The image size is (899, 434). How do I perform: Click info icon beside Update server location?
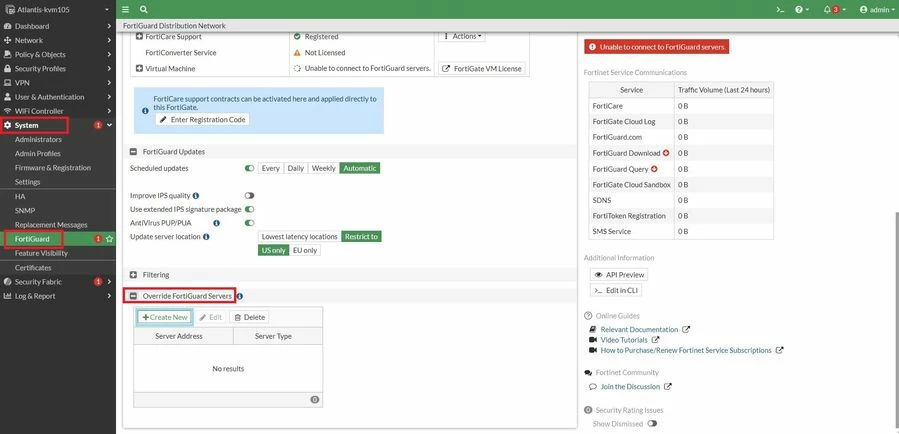coord(206,236)
